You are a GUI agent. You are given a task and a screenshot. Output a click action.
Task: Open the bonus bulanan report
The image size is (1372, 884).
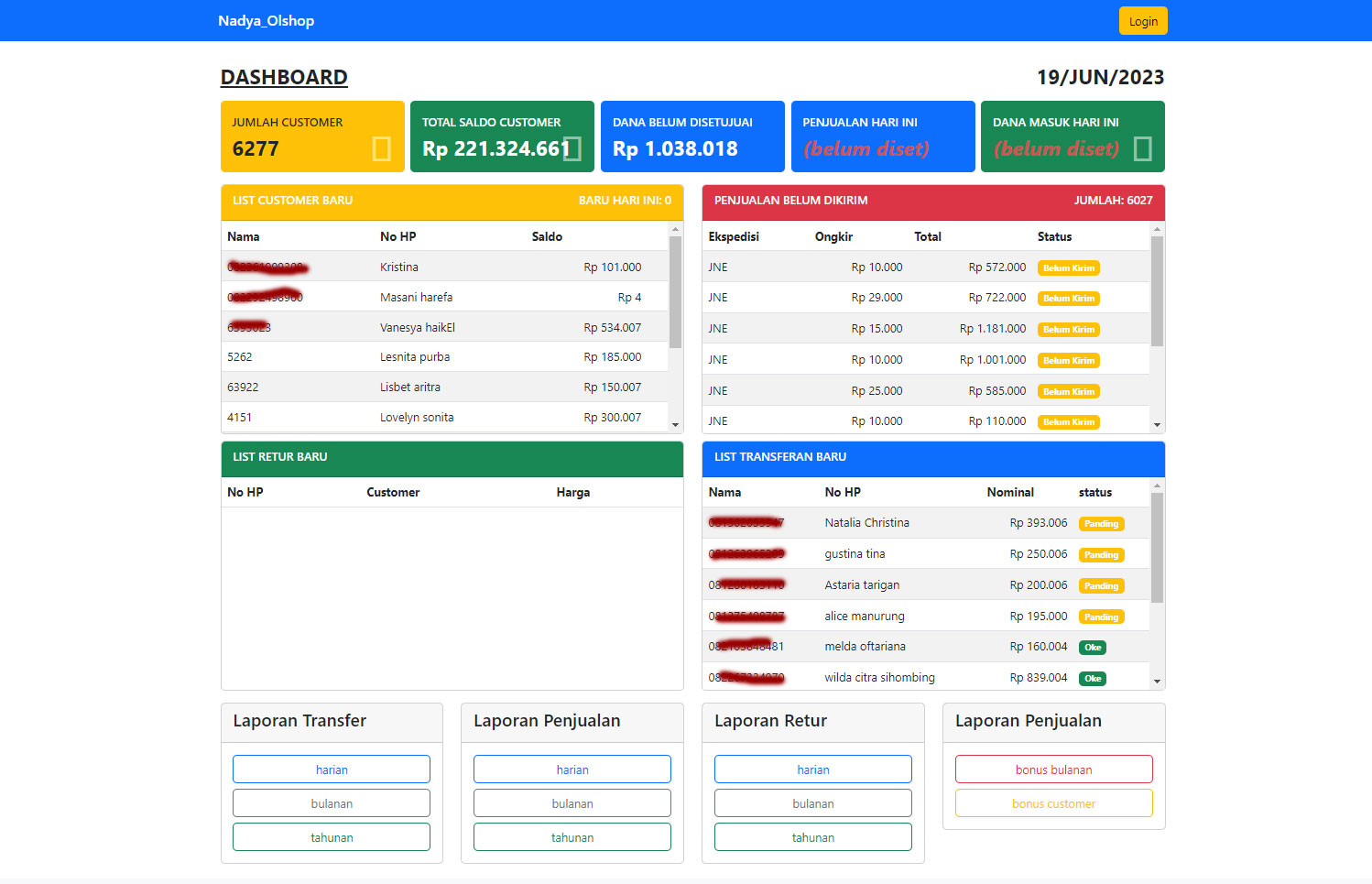point(1053,769)
